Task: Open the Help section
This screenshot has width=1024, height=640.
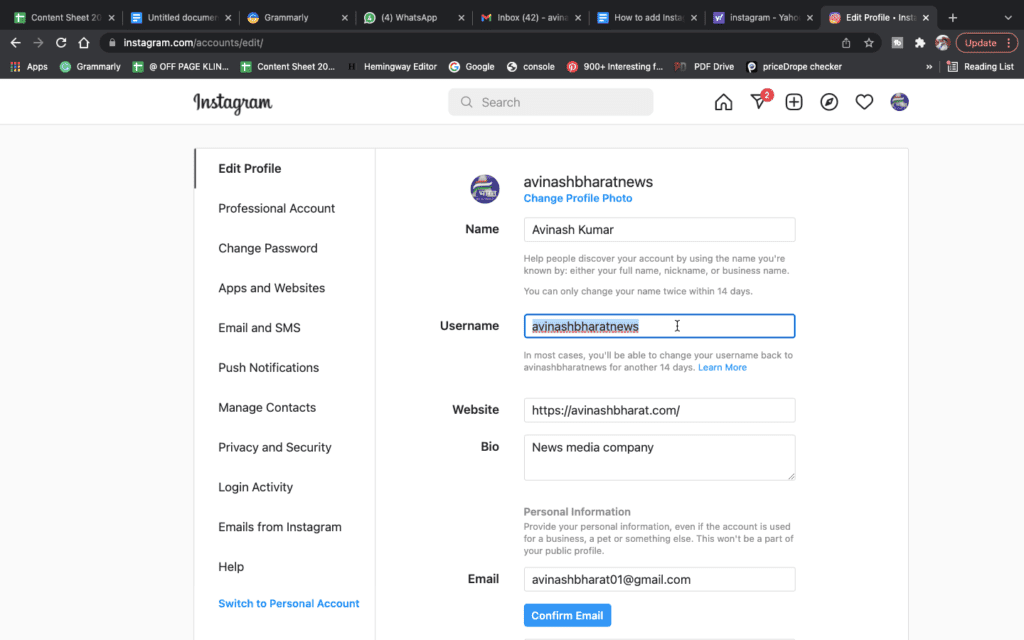Action: pyautogui.click(x=231, y=567)
